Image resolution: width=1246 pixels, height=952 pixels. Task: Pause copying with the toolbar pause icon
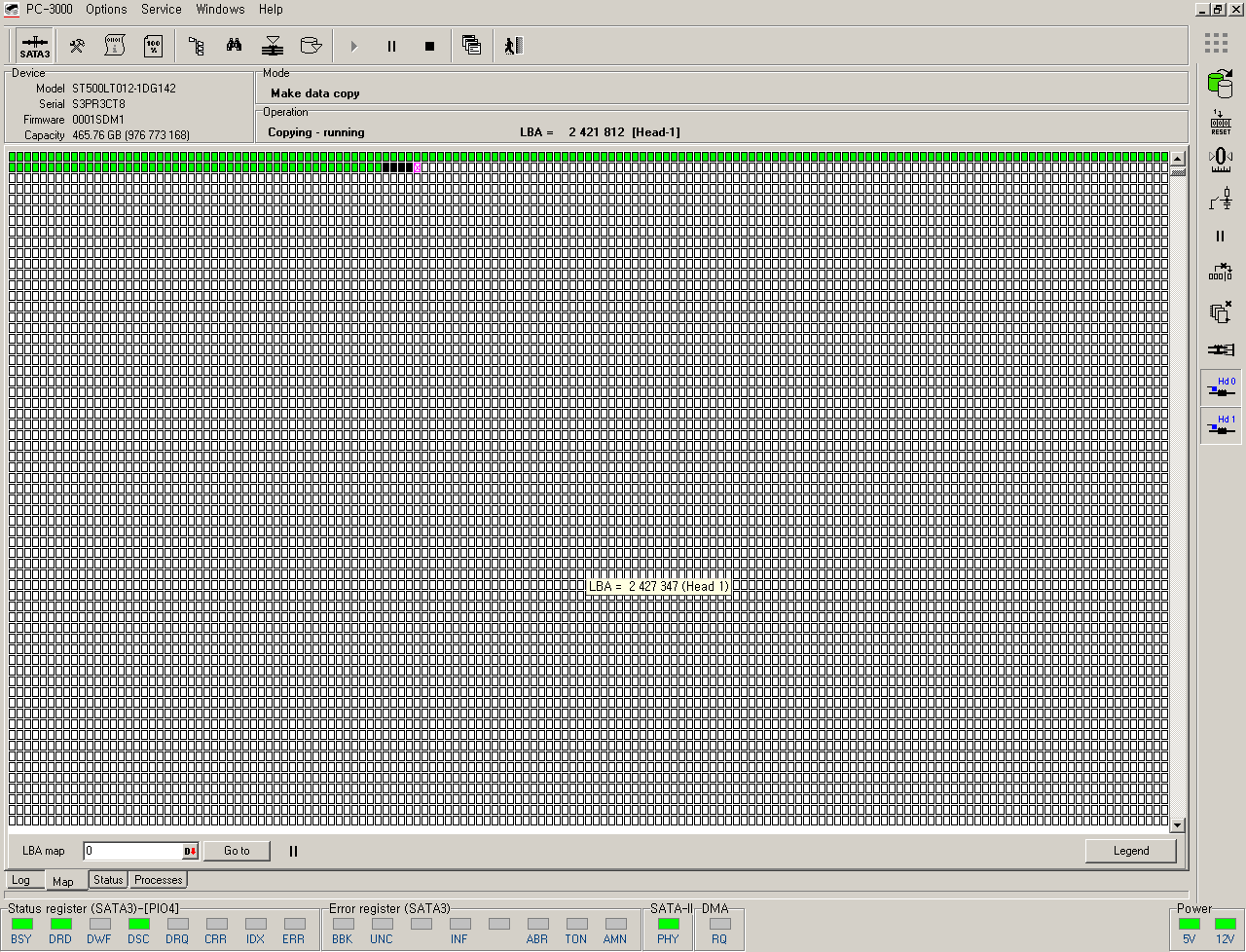click(391, 46)
